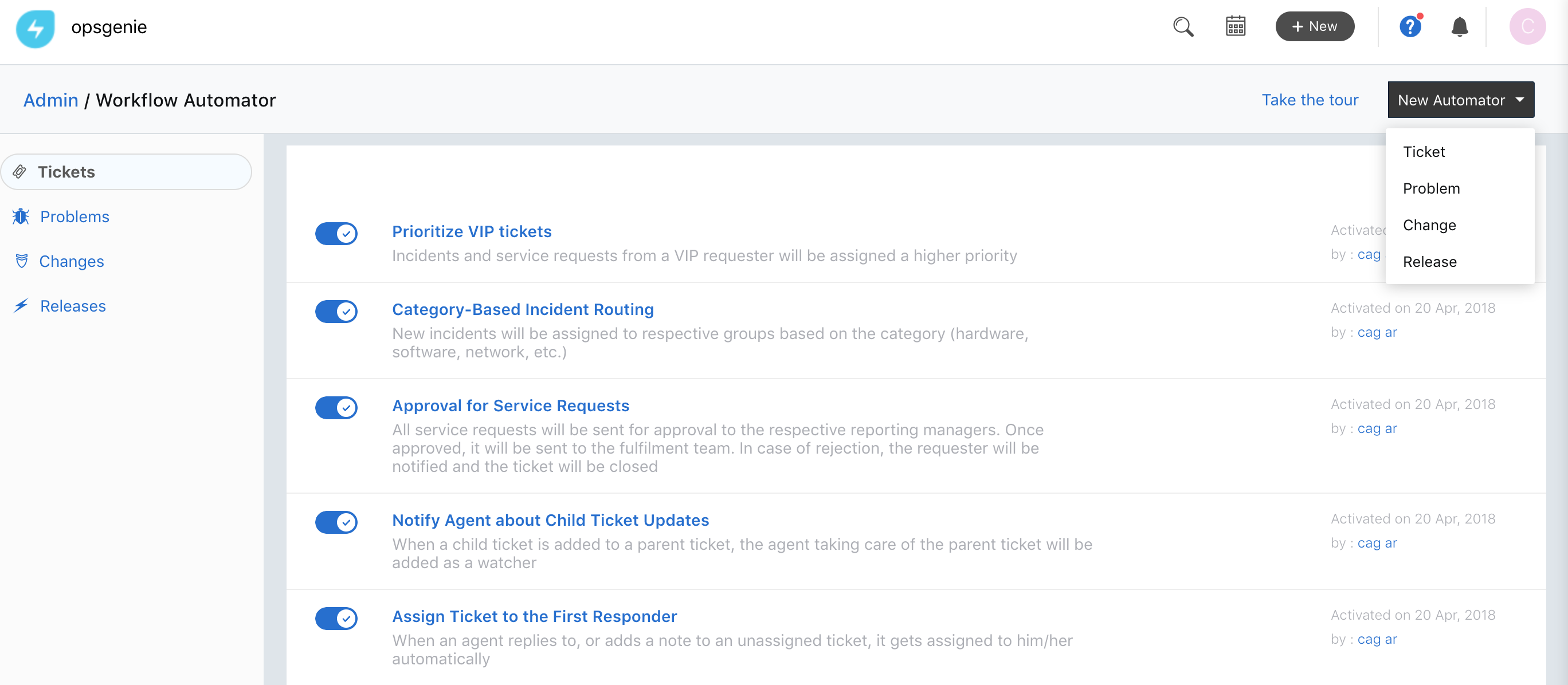Click the user avatar circle
This screenshot has width=1568, height=685.
click(x=1527, y=27)
